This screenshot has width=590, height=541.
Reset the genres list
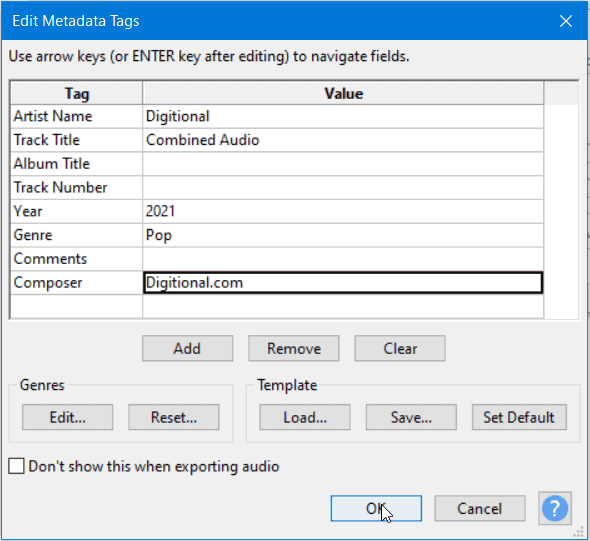174,417
